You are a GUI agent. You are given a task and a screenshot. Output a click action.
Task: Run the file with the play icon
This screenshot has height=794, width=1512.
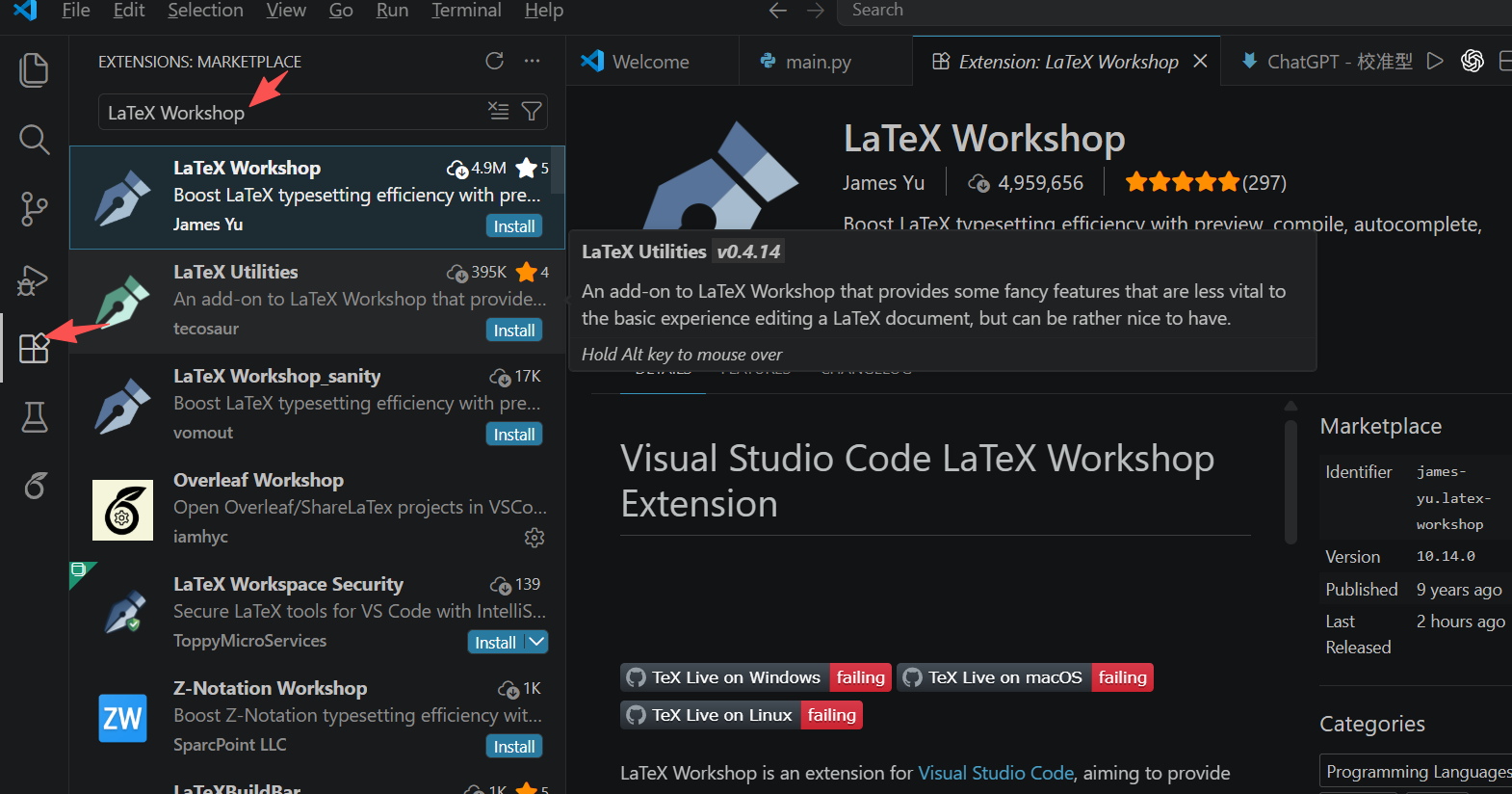coord(1435,61)
